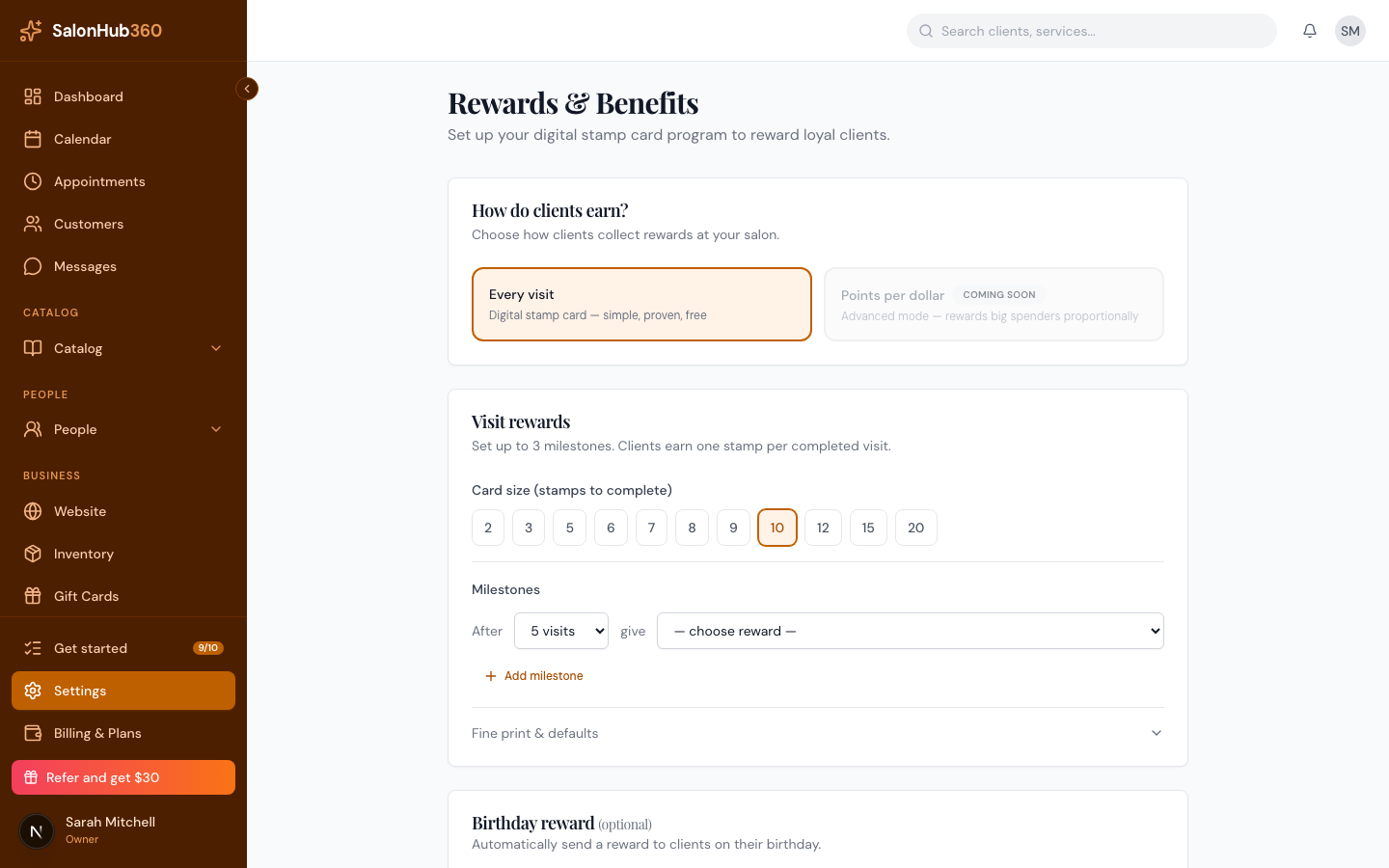This screenshot has width=1389, height=868.
Task: Focus the Search clients, services field
Action: (x=1092, y=31)
